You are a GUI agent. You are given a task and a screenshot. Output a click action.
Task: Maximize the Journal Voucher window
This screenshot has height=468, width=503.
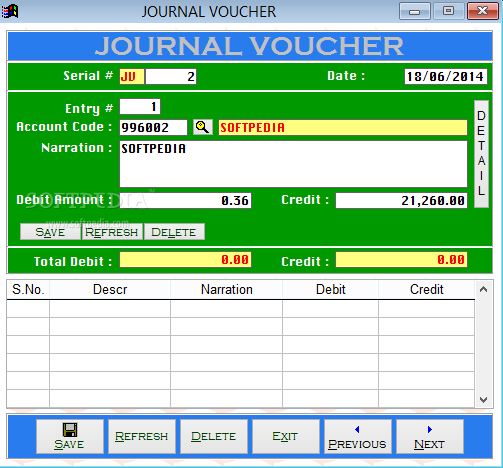449,11
